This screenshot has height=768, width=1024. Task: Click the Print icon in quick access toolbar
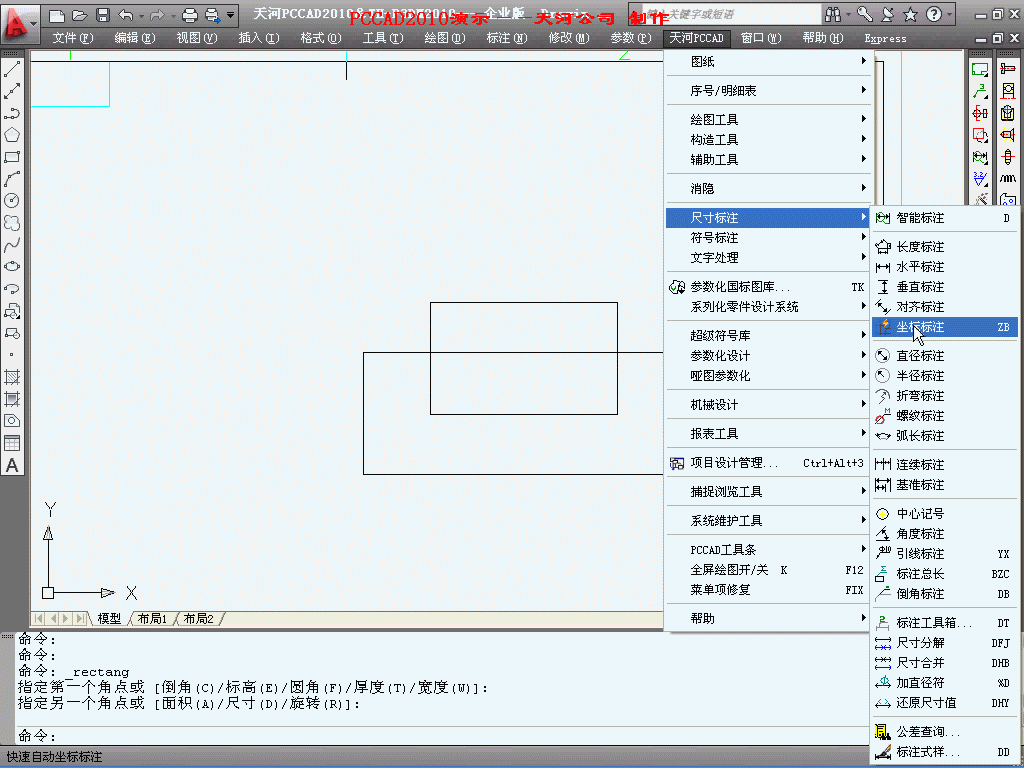tap(190, 14)
